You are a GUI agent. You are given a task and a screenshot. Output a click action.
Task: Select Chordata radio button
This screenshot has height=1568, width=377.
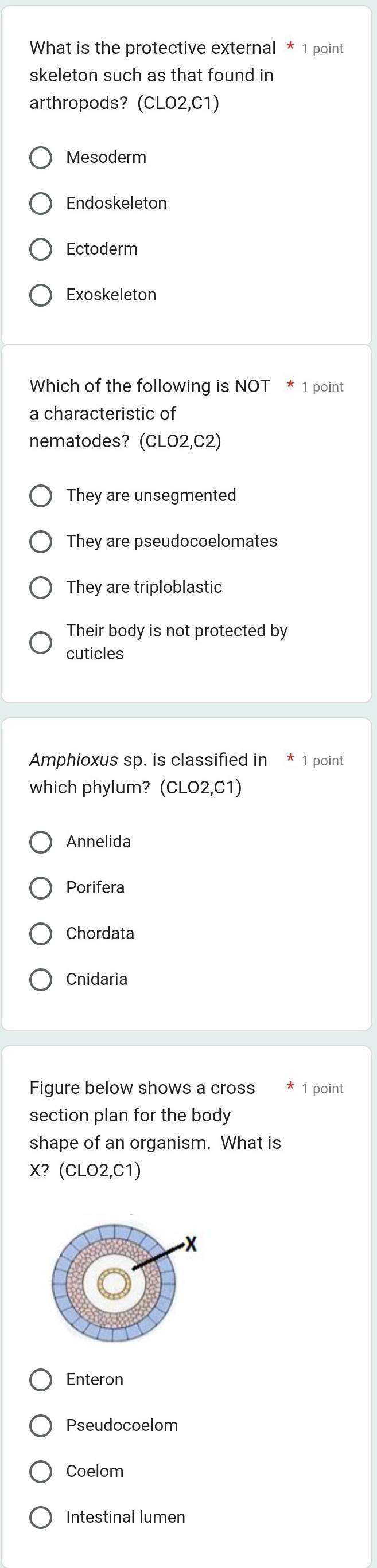click(x=41, y=933)
